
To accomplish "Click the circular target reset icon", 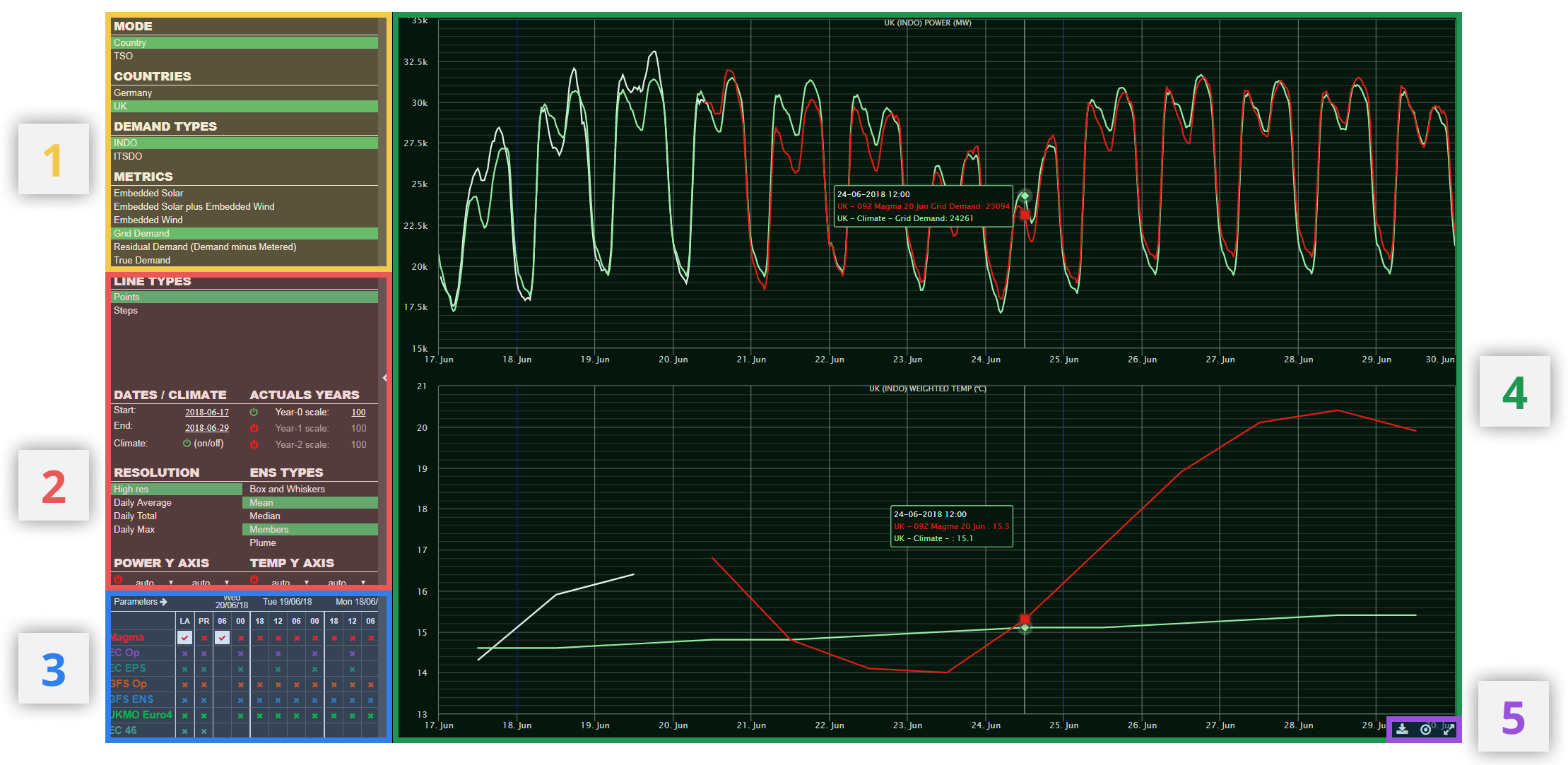I will click(x=1426, y=729).
